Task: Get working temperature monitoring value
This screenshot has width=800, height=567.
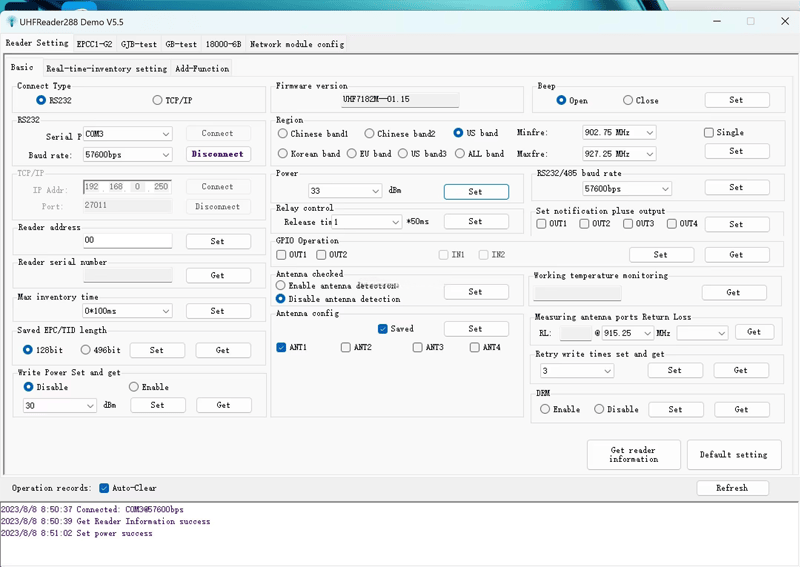Action: point(734,292)
